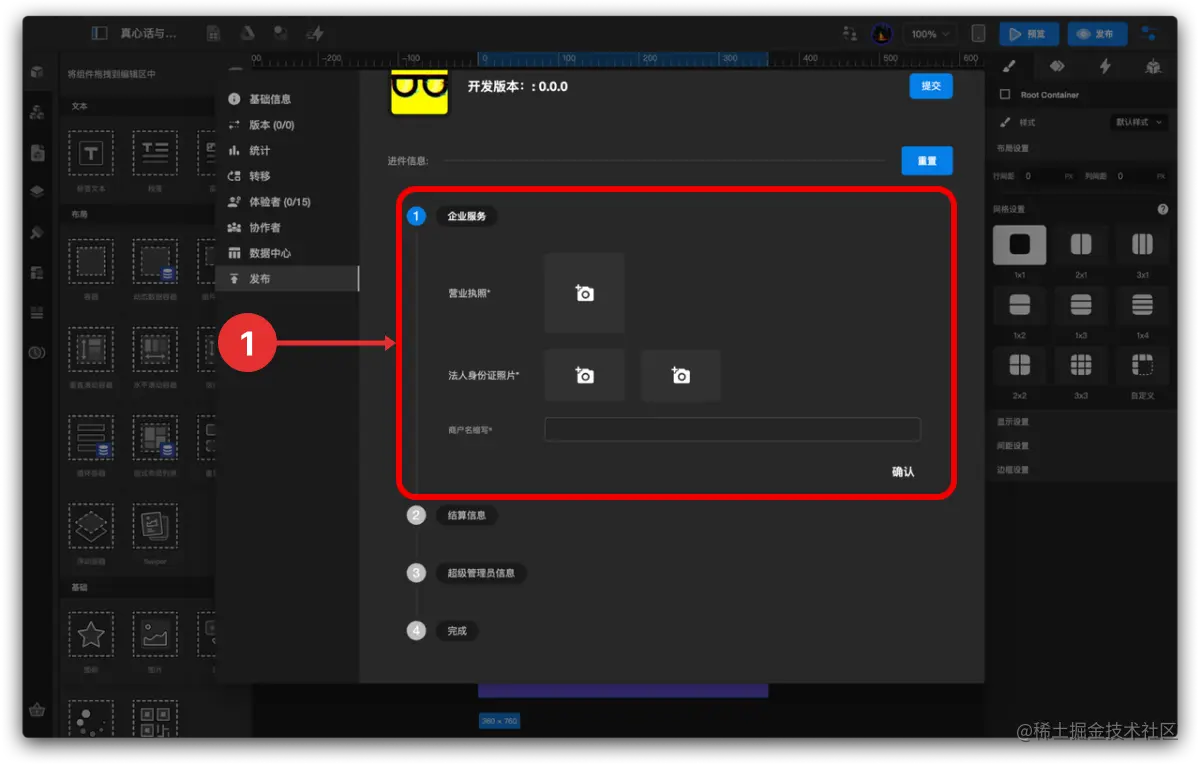Select the 2x1 grid layout
The width and height of the screenshot is (1200, 764).
1081,245
